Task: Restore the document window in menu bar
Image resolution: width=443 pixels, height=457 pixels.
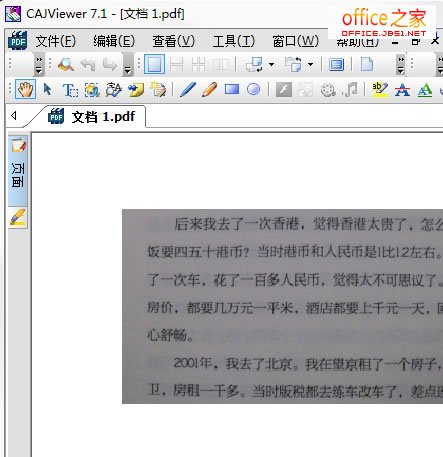Action: 415,42
